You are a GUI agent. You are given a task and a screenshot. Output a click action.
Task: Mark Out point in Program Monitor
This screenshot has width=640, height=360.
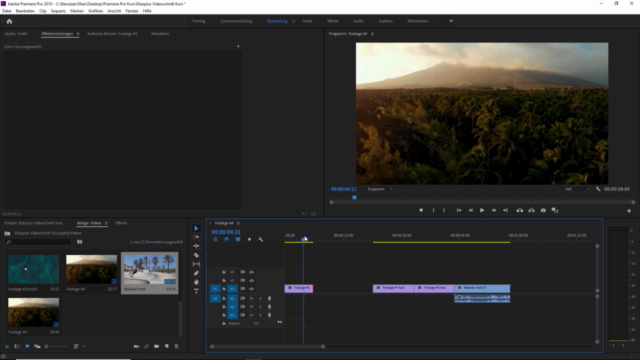(x=444, y=210)
